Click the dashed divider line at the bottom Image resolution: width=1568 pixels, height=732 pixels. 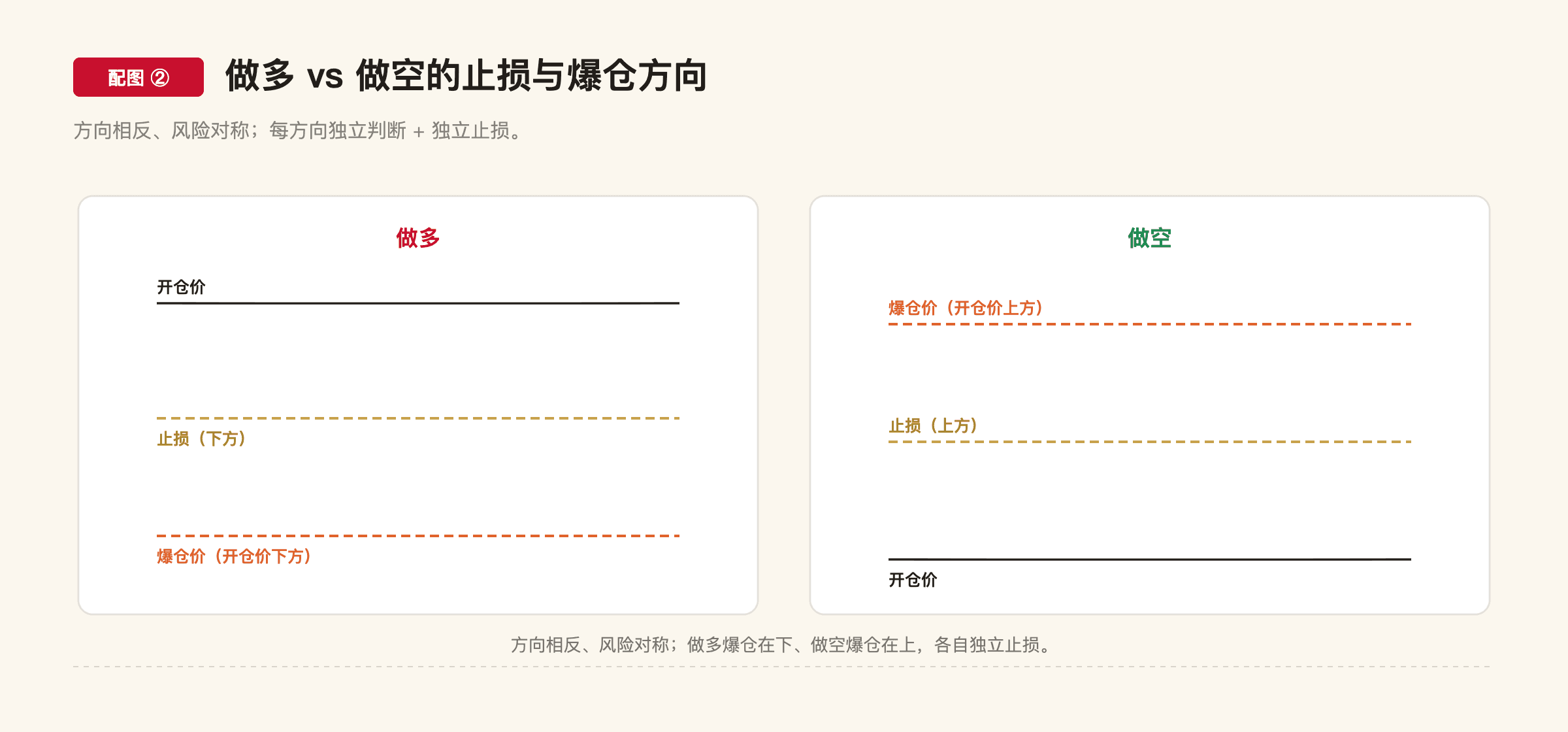point(781,667)
